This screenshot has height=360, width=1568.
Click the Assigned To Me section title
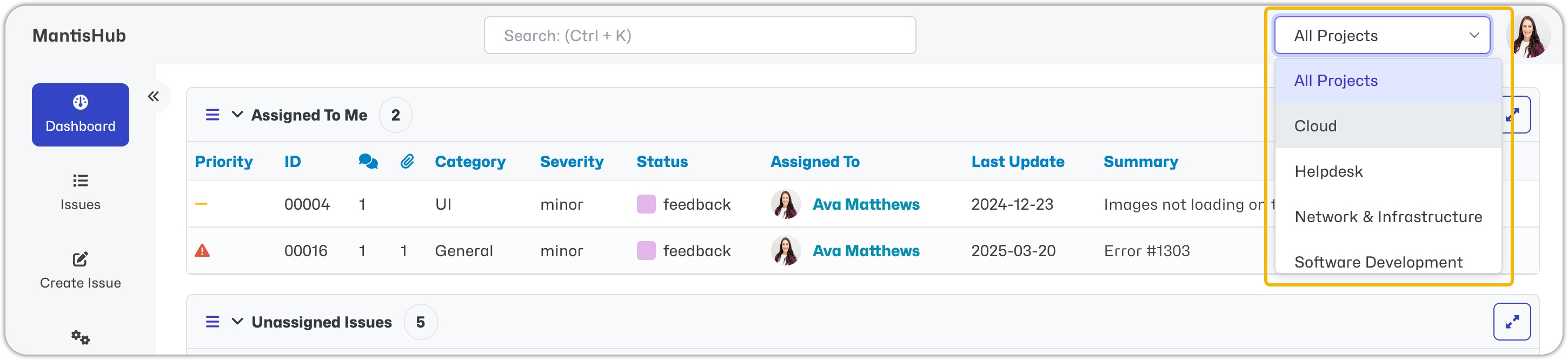[309, 115]
